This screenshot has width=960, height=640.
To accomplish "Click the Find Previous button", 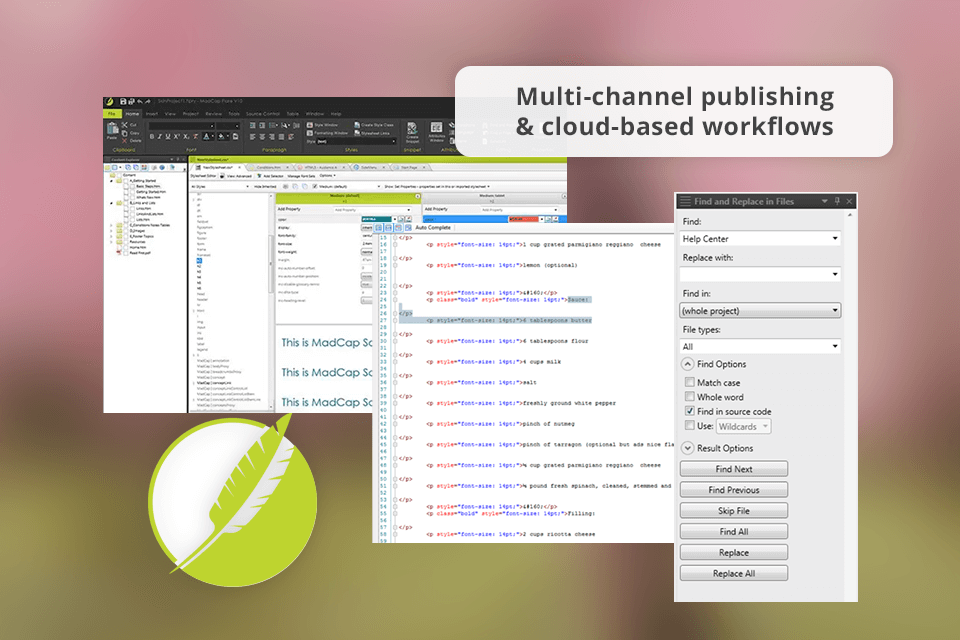I will (733, 490).
